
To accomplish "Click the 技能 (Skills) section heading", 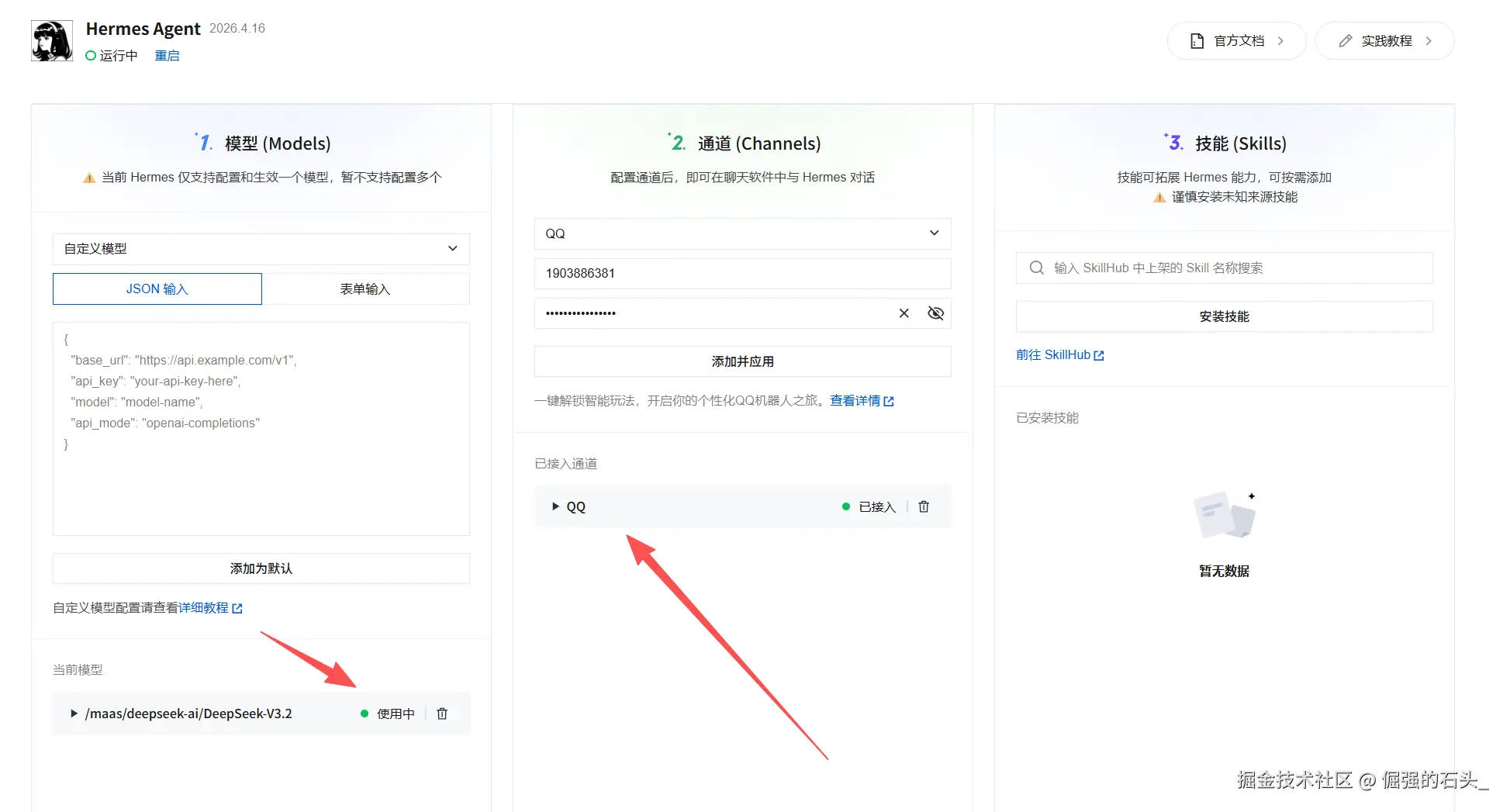I will 1241,143.
